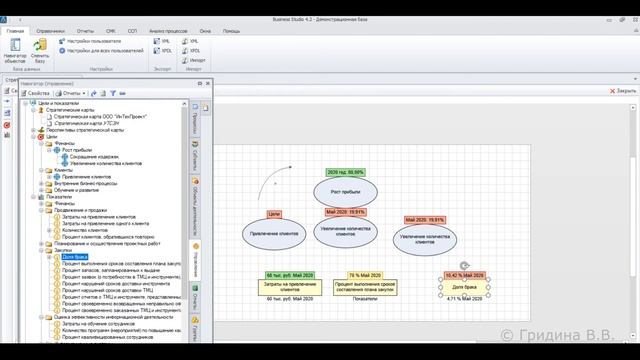Collapse the Цели и показатели root node
This screenshot has width=640, height=360.
[26, 103]
